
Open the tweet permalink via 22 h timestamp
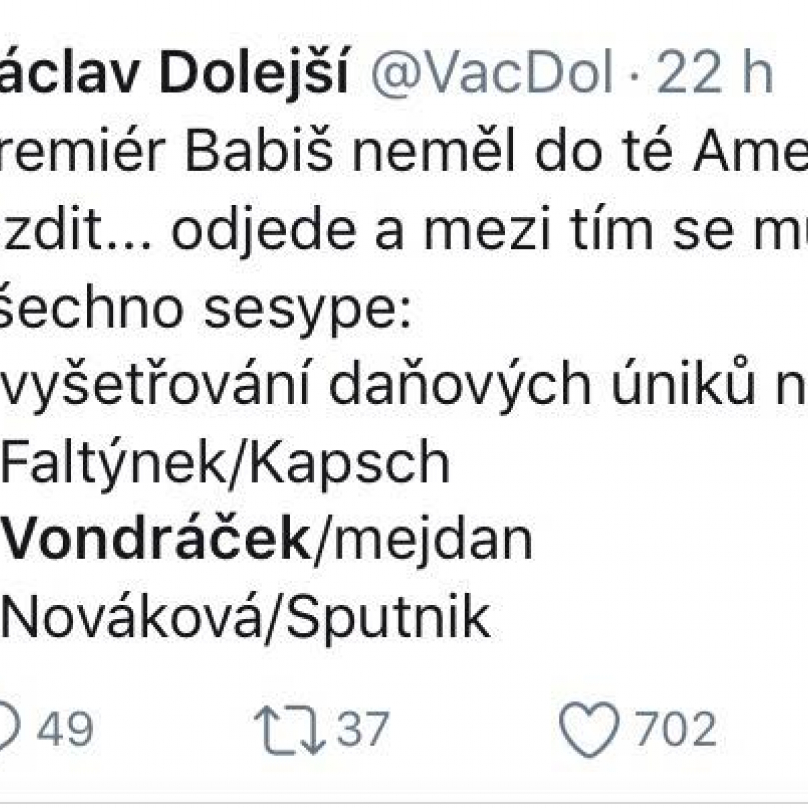pos(715,72)
